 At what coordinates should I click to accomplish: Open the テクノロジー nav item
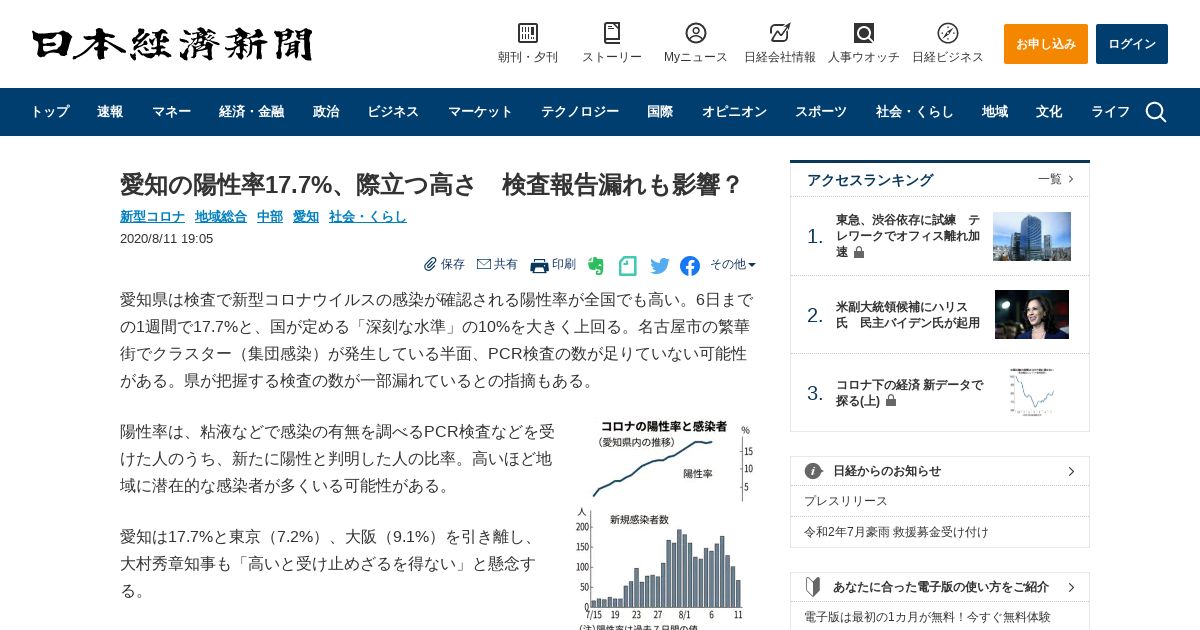point(580,112)
